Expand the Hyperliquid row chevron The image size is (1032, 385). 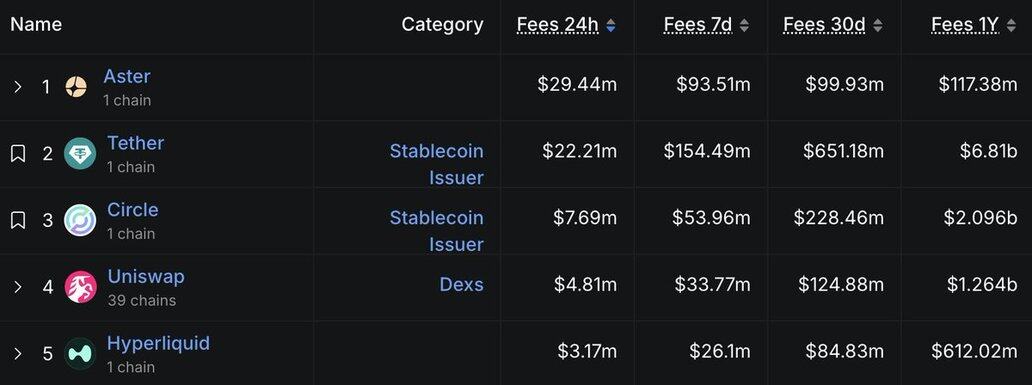coord(18,353)
